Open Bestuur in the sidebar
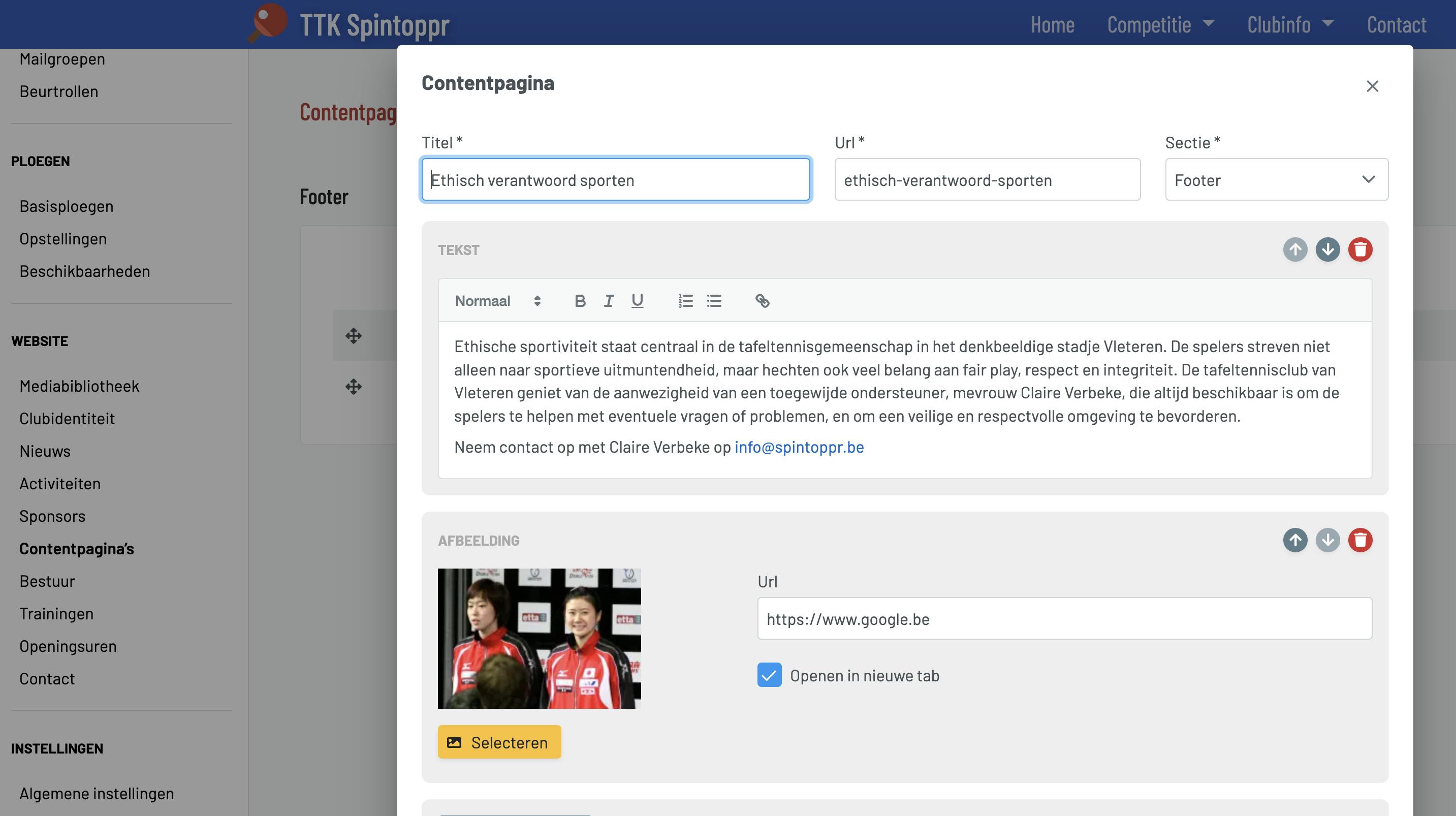Viewport: 1456px width, 816px height. click(x=47, y=581)
